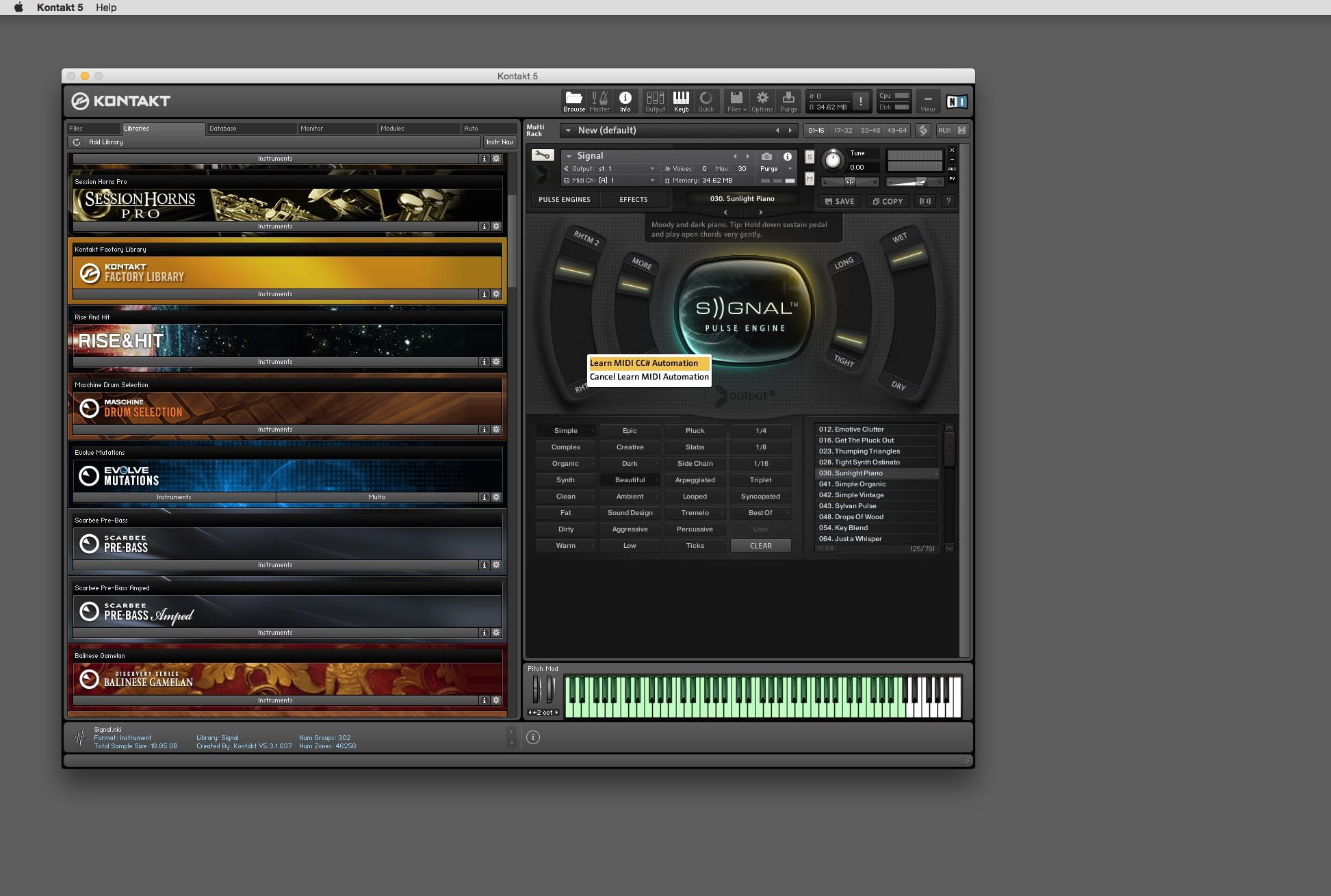Image resolution: width=1331 pixels, height=896 pixels.
Task: Click the refresh libraries icon
Action: tap(77, 142)
